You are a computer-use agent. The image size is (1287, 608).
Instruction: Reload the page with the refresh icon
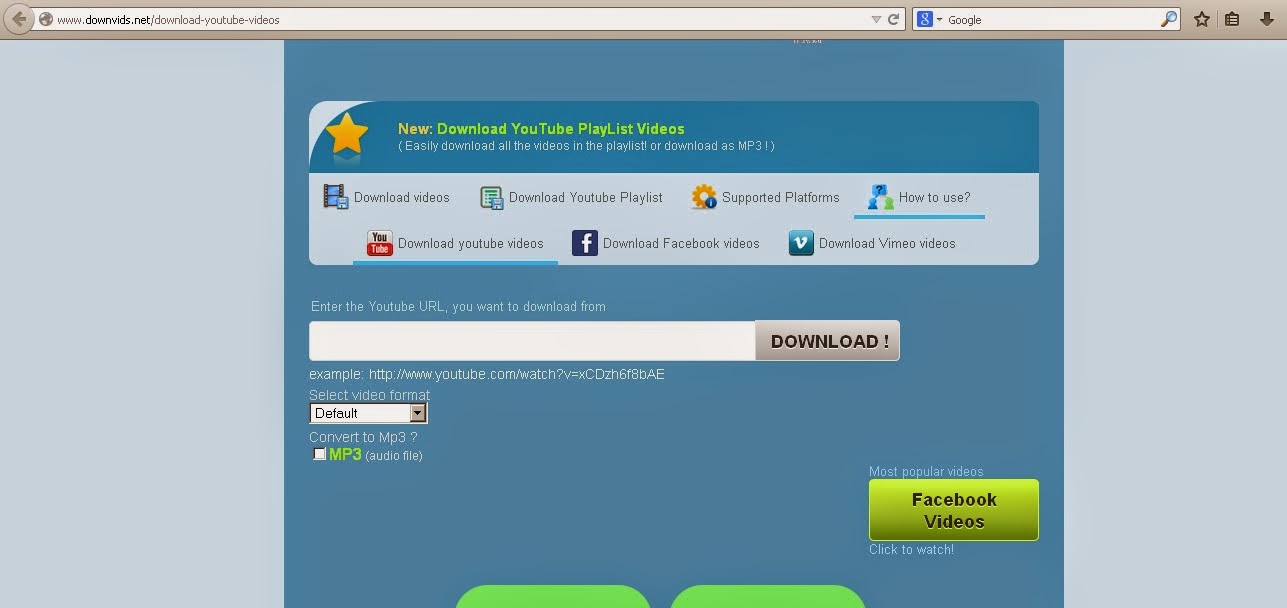coord(894,19)
